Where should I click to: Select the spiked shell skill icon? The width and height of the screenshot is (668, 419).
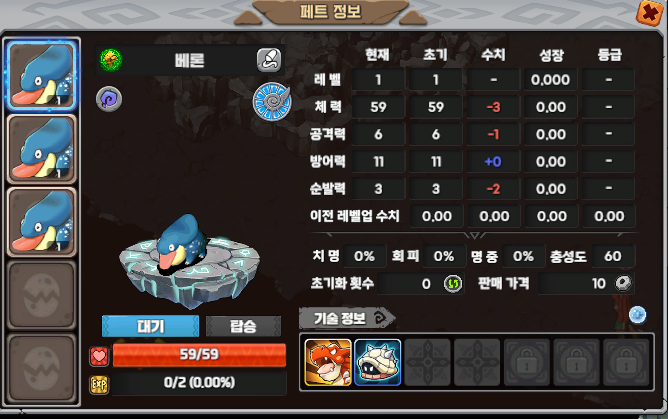click(377, 362)
